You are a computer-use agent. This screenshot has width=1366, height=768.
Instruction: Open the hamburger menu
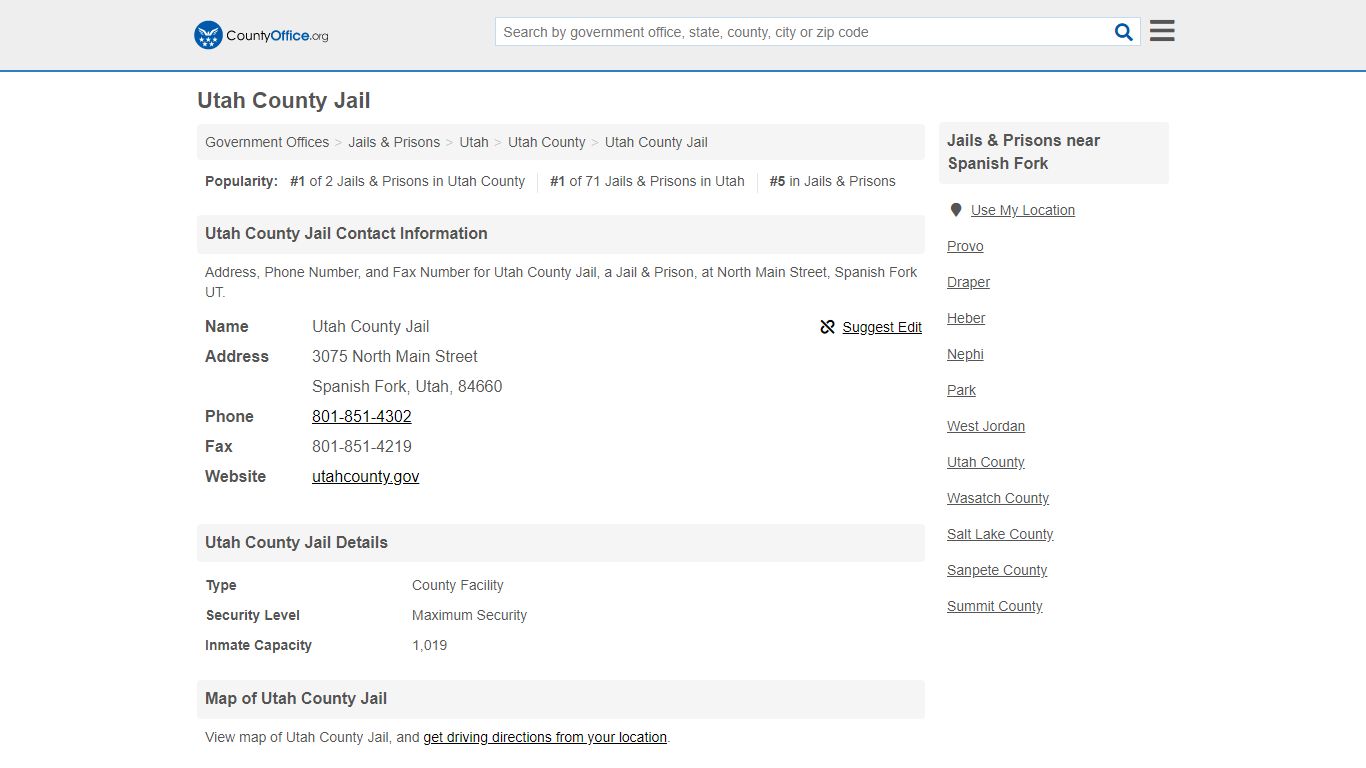(x=1162, y=31)
